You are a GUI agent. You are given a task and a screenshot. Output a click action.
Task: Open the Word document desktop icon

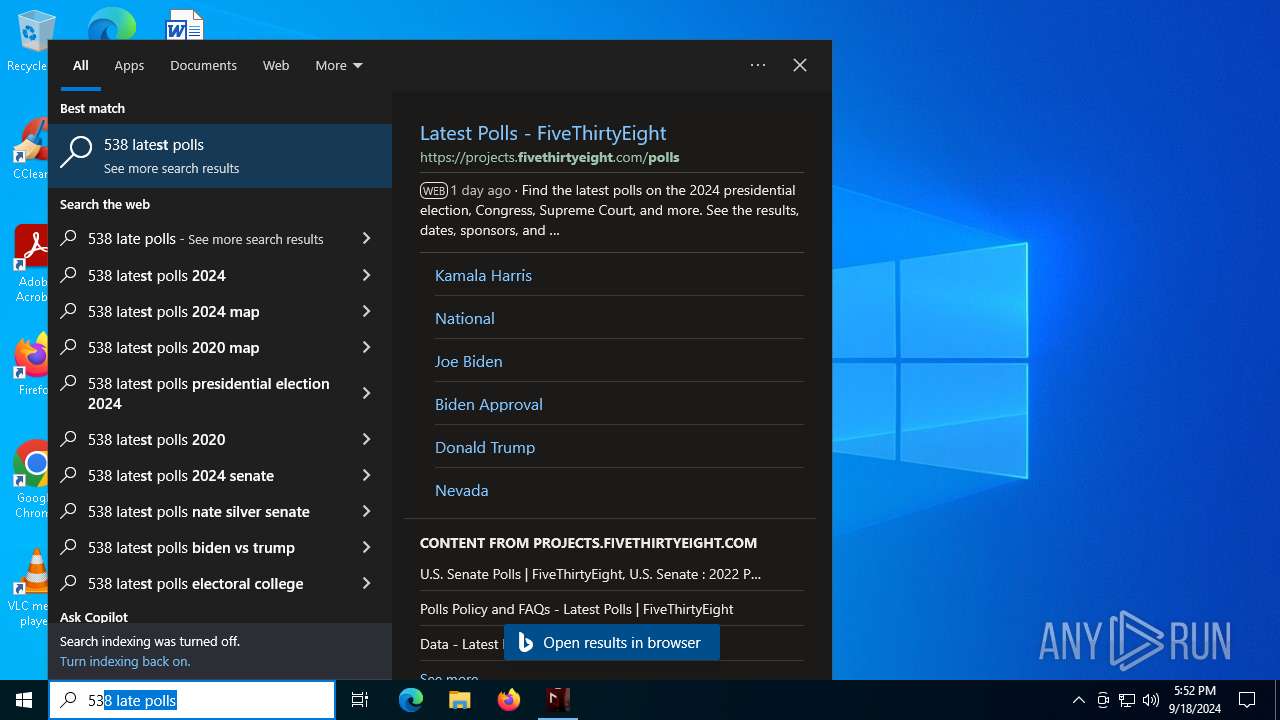coord(185,24)
